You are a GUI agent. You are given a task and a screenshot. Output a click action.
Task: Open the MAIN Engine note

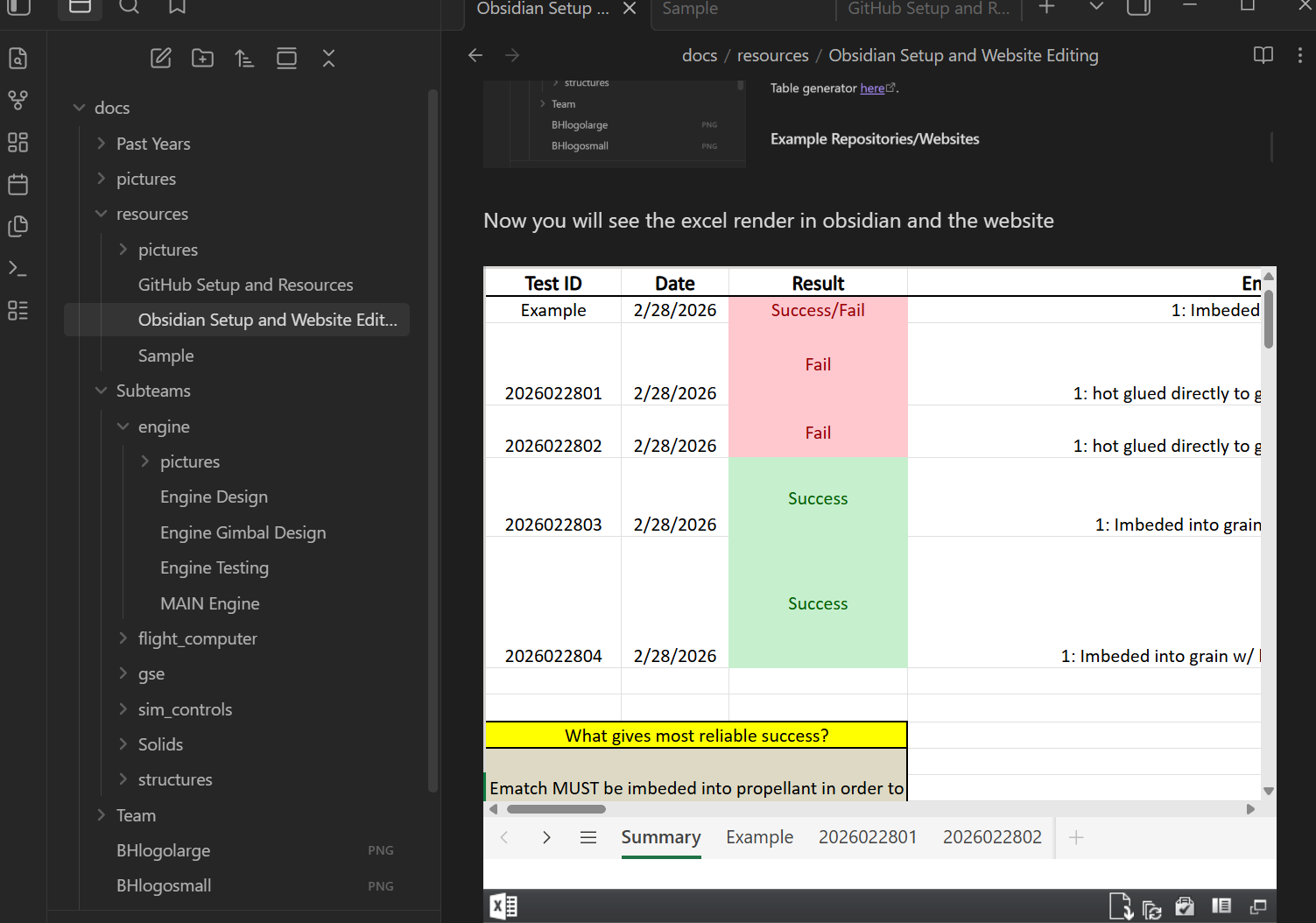210,603
